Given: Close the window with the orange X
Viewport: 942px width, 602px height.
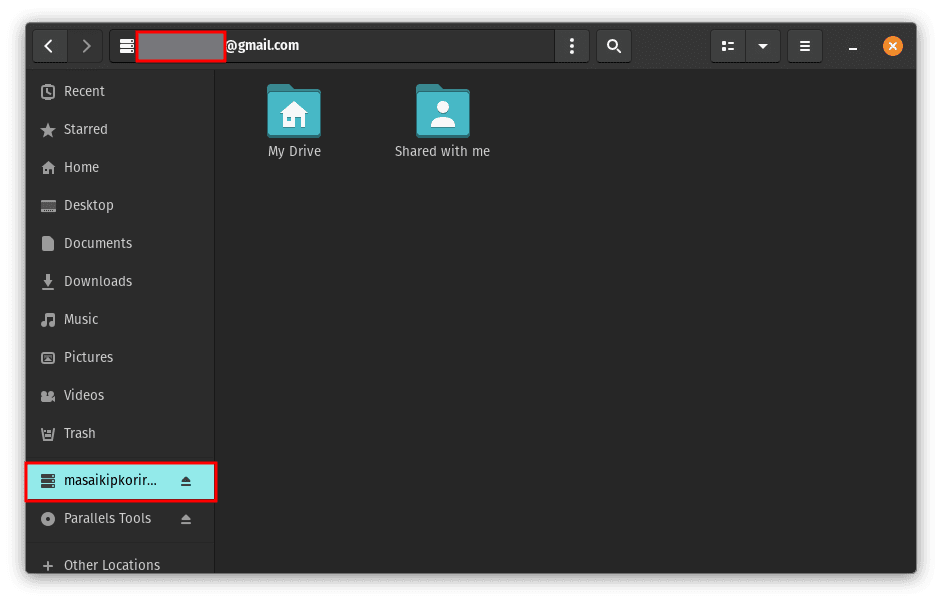Looking at the screenshot, I should (x=892, y=46).
